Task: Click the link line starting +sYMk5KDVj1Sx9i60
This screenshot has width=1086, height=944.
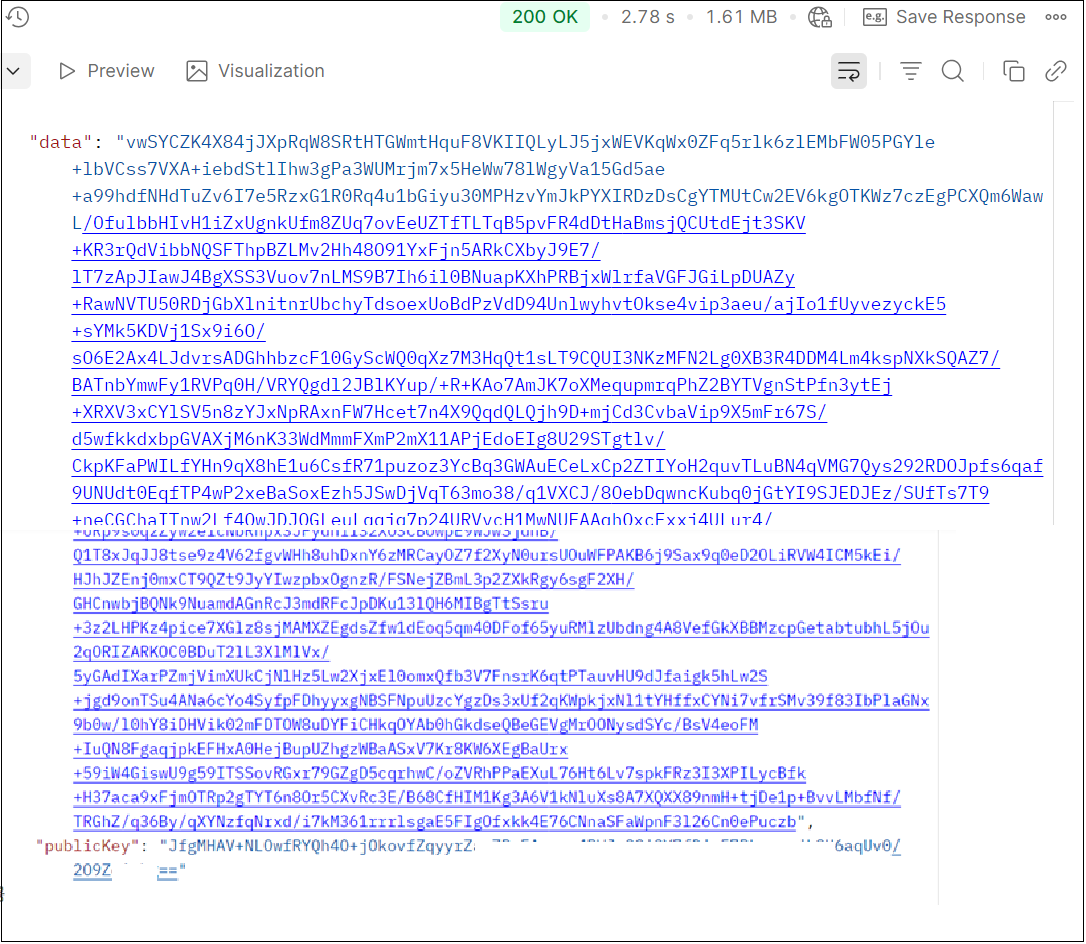Action: [x=168, y=331]
